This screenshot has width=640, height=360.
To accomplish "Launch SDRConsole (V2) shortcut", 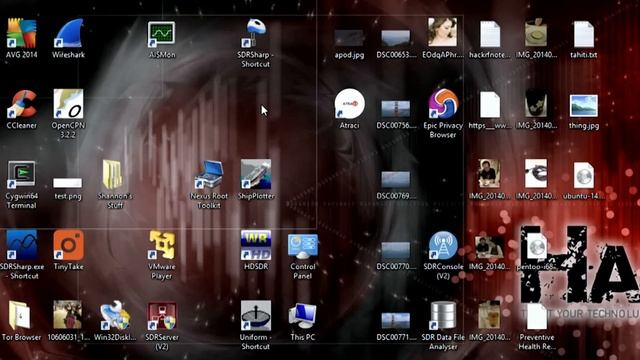I will click(x=443, y=245).
